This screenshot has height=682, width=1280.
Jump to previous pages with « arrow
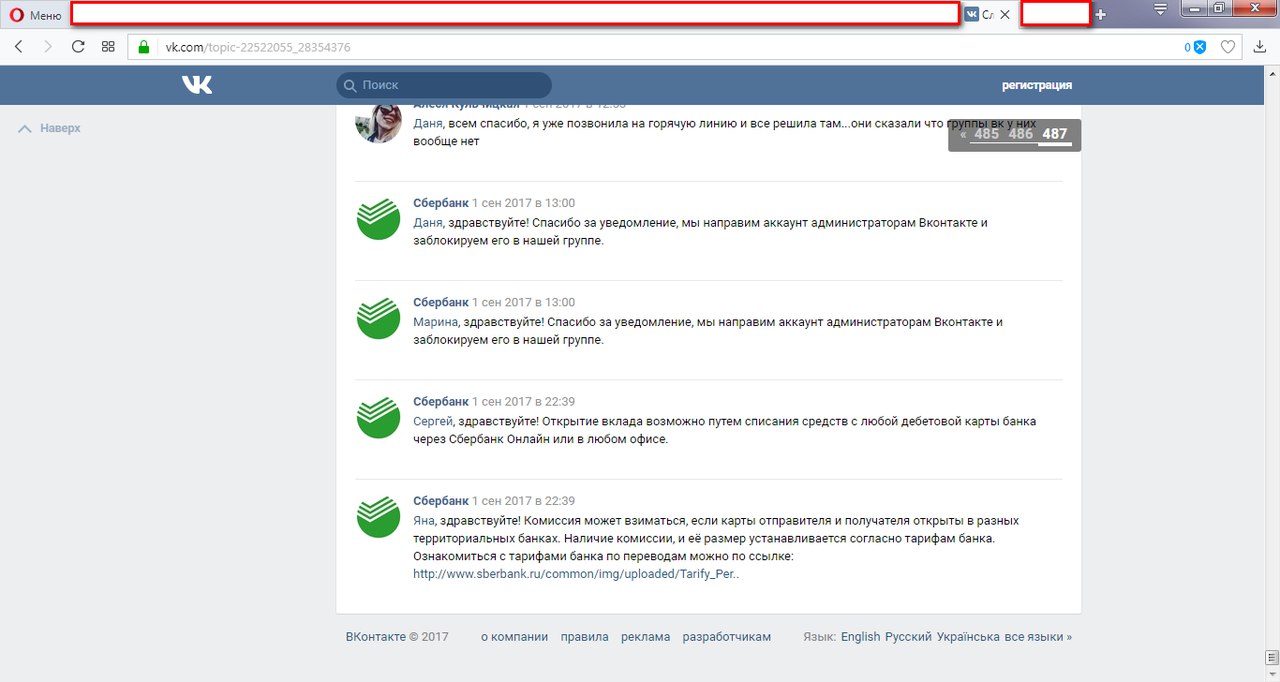point(963,134)
